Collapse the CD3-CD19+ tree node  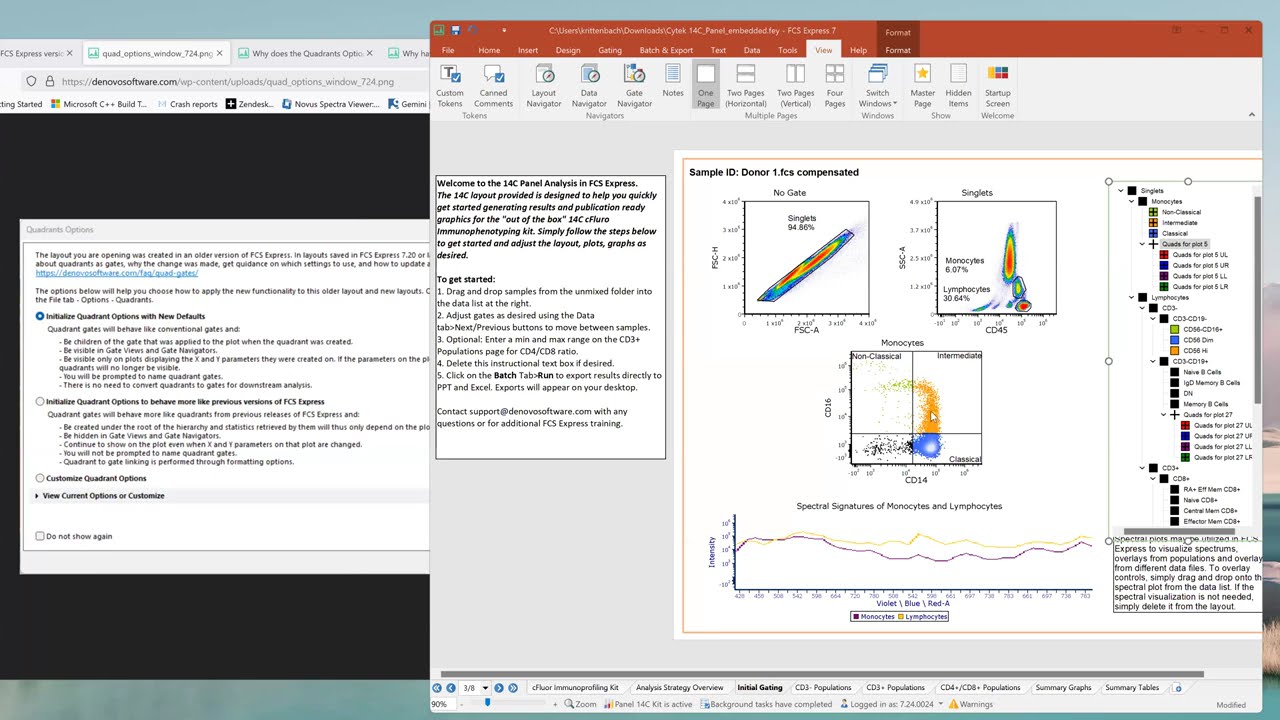click(1153, 361)
